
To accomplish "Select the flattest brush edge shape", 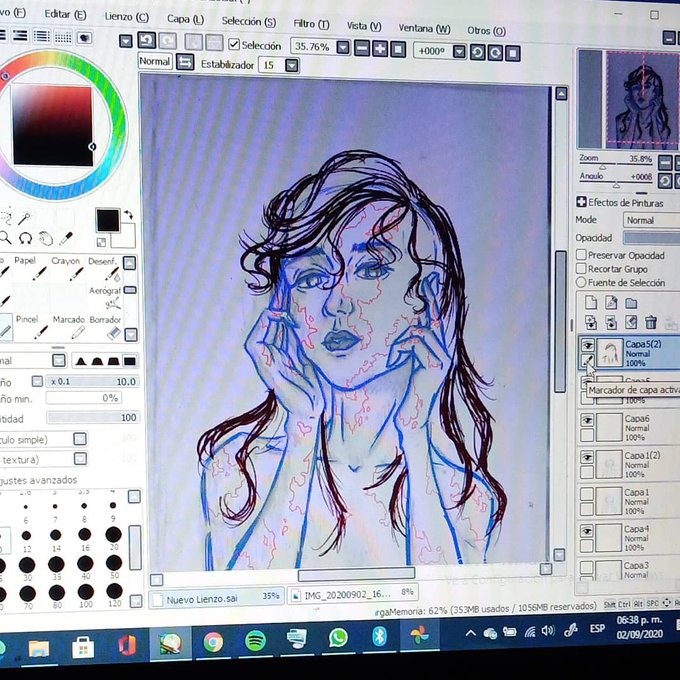I will coord(130,361).
